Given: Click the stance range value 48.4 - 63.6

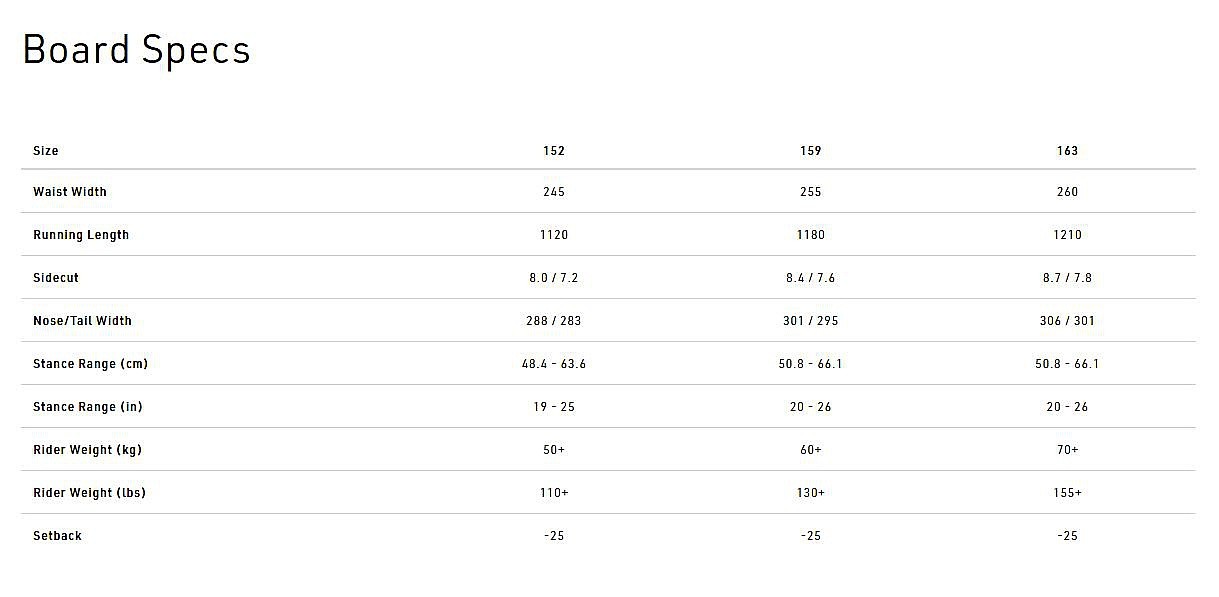Looking at the screenshot, I should [x=554, y=364].
